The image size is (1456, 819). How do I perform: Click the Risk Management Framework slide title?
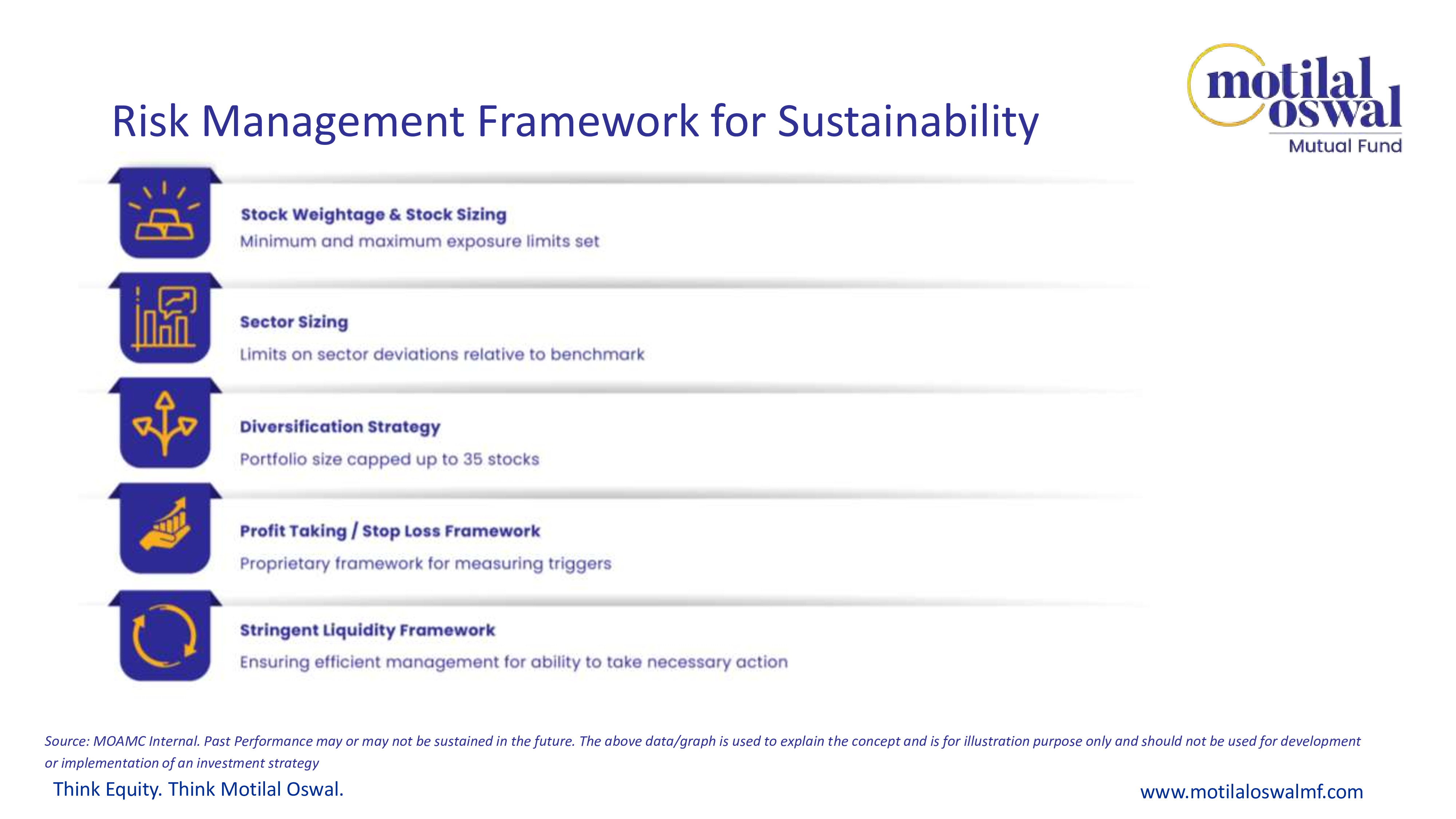tap(575, 121)
